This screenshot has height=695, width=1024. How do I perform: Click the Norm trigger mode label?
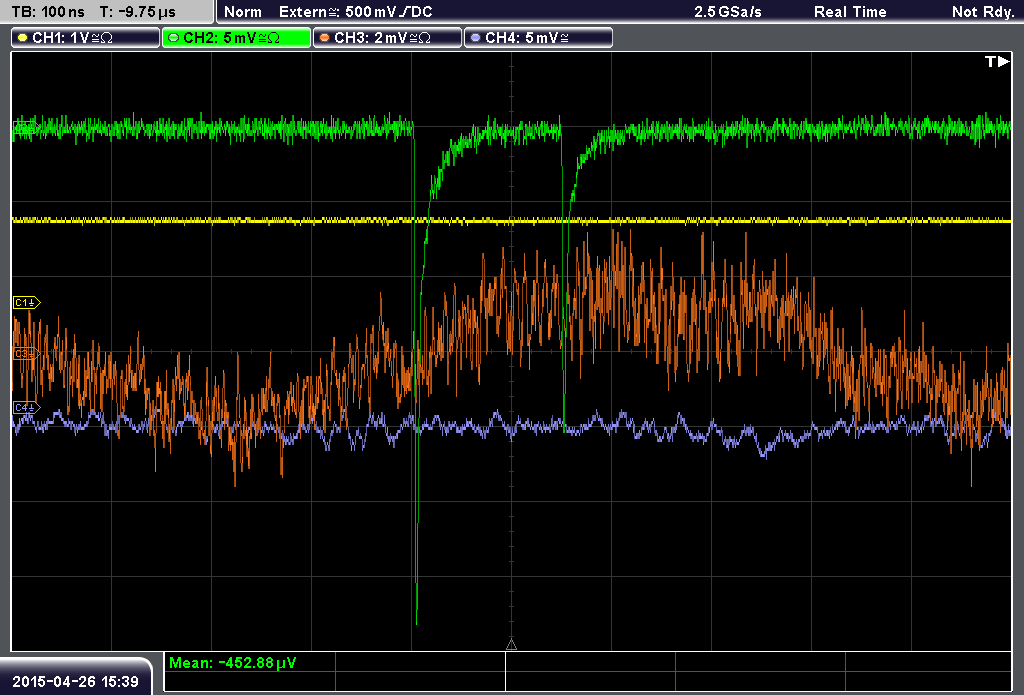pos(243,12)
